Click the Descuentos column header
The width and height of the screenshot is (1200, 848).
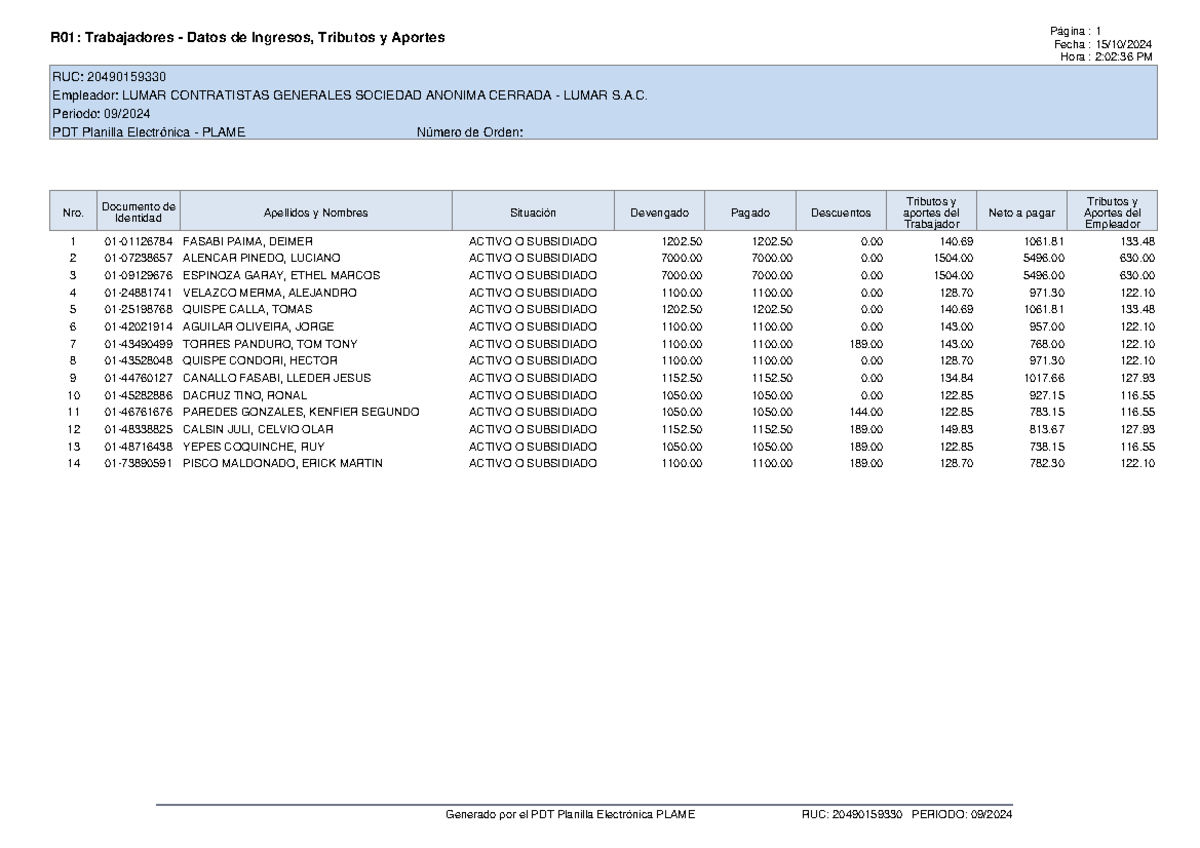(x=841, y=211)
